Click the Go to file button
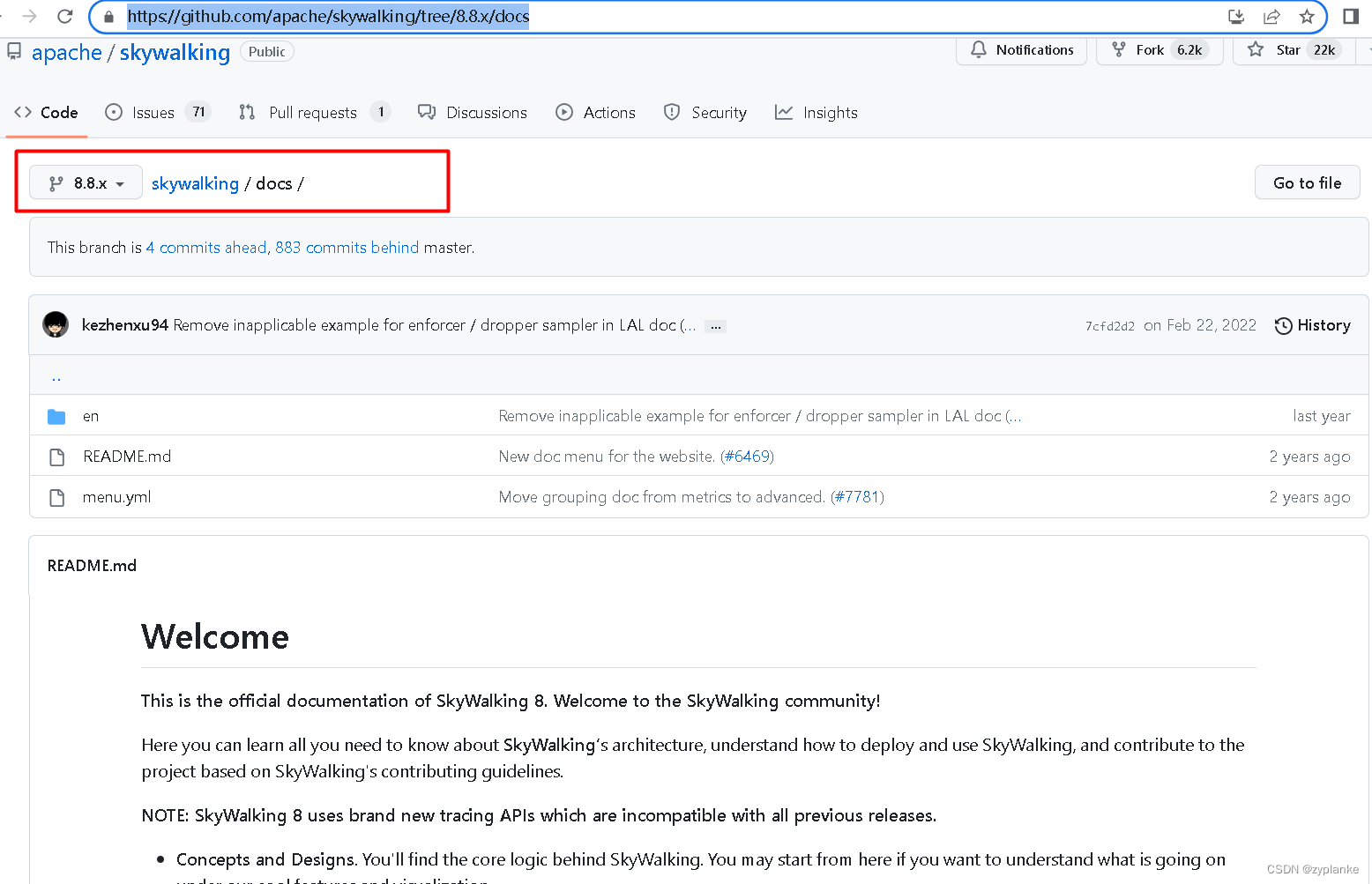The width and height of the screenshot is (1372, 884). coord(1307,182)
